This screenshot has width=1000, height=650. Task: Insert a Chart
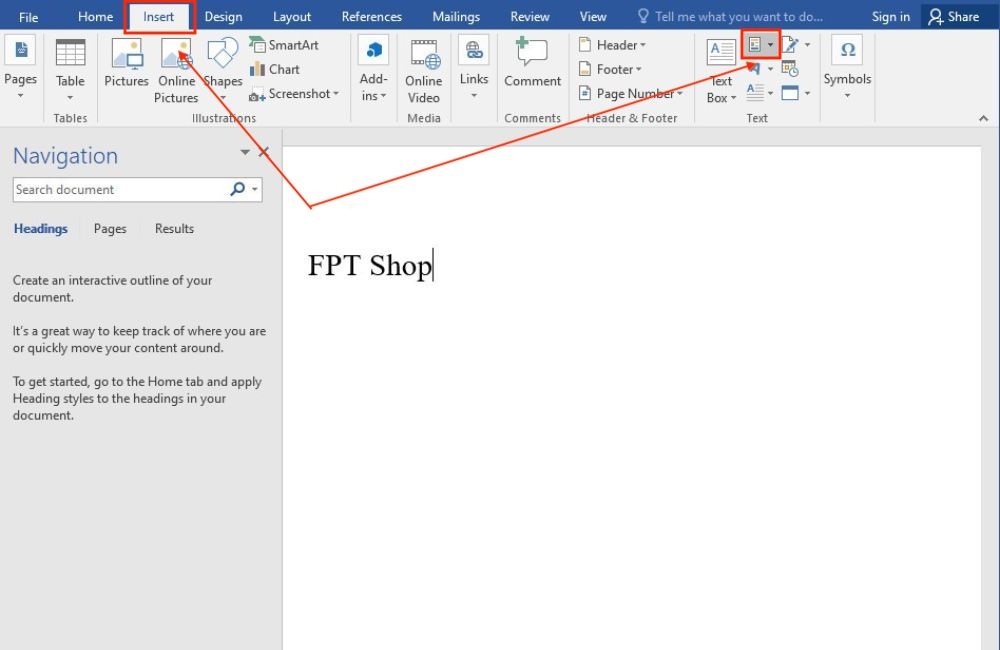point(275,69)
